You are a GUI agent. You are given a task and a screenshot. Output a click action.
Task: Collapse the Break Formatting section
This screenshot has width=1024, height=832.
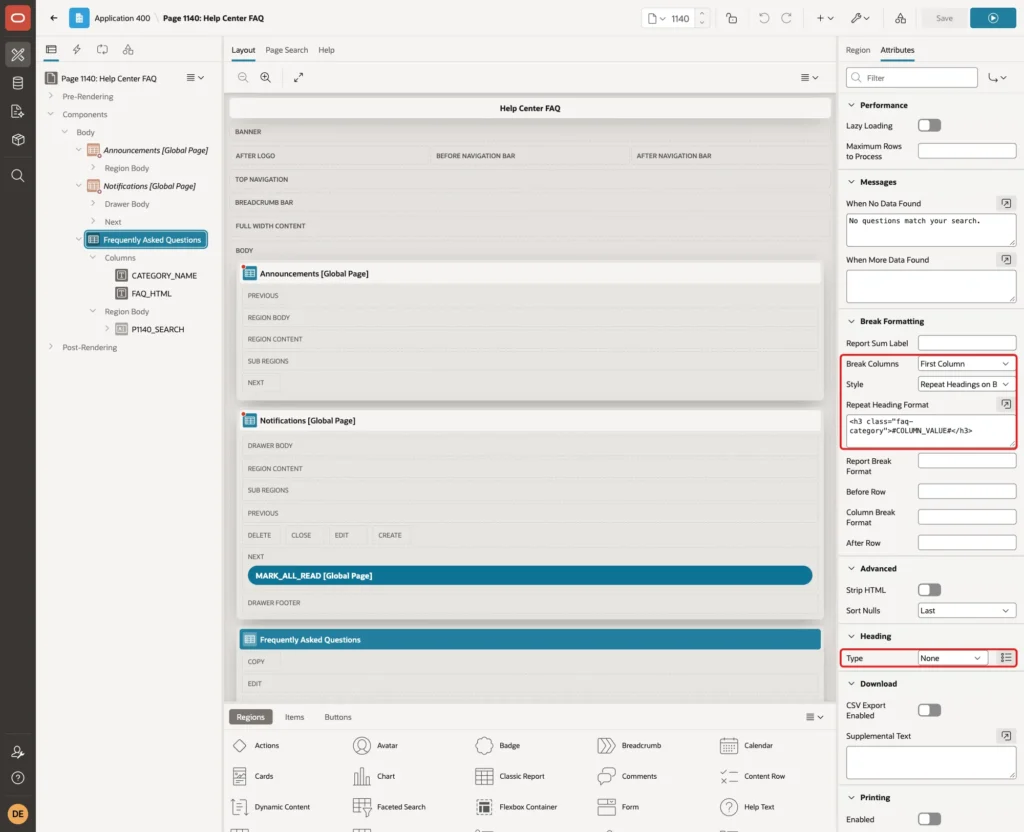(x=851, y=321)
